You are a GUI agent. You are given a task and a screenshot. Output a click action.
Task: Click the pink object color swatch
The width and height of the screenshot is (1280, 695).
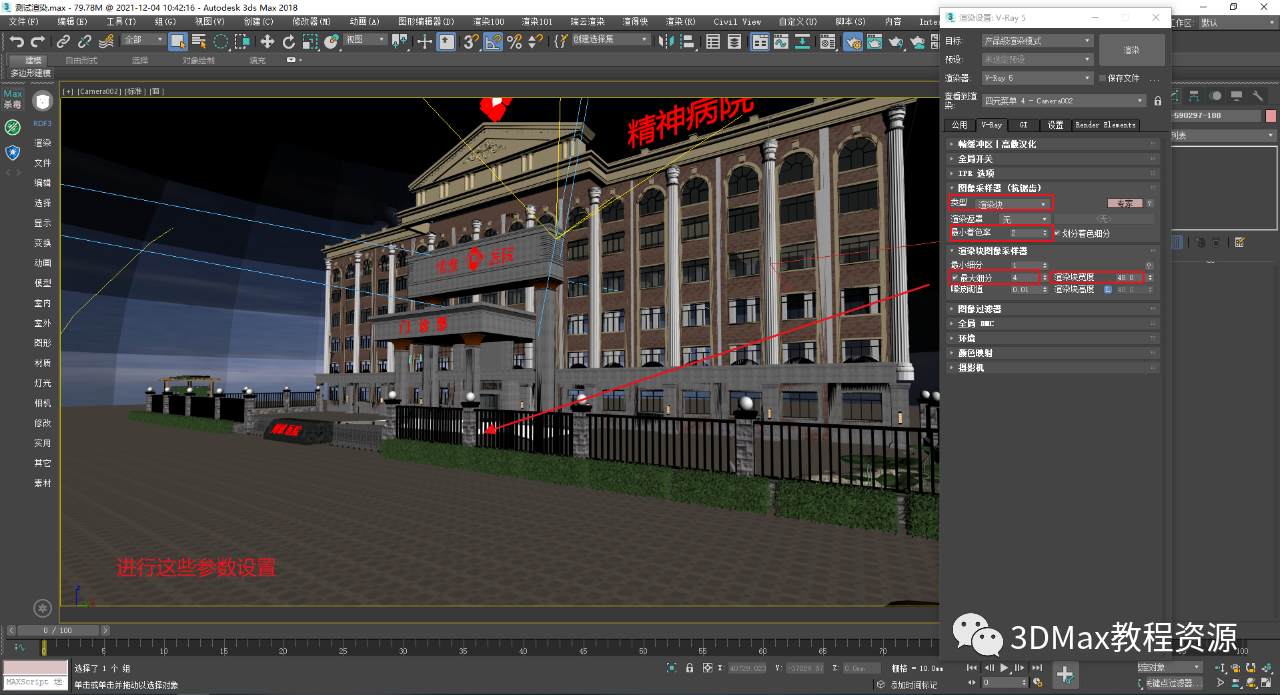click(x=1270, y=116)
